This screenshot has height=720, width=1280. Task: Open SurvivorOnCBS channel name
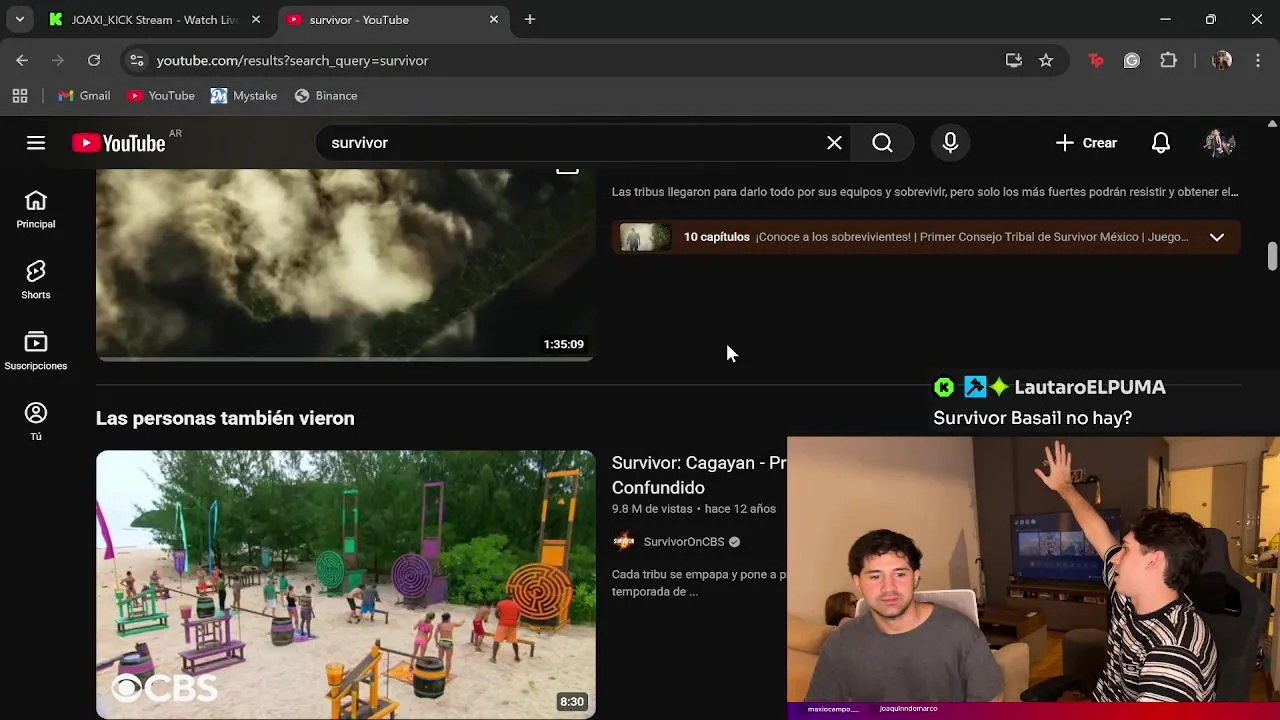[684, 542]
